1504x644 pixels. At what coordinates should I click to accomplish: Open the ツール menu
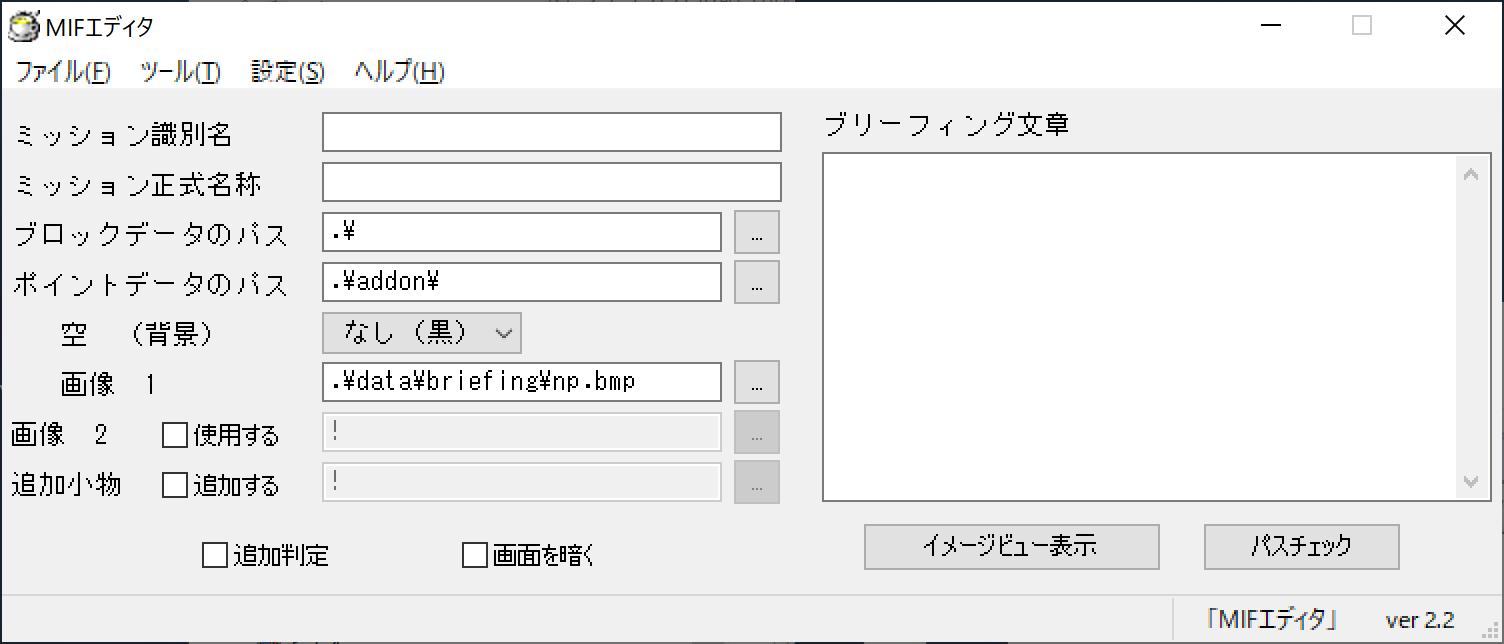180,72
